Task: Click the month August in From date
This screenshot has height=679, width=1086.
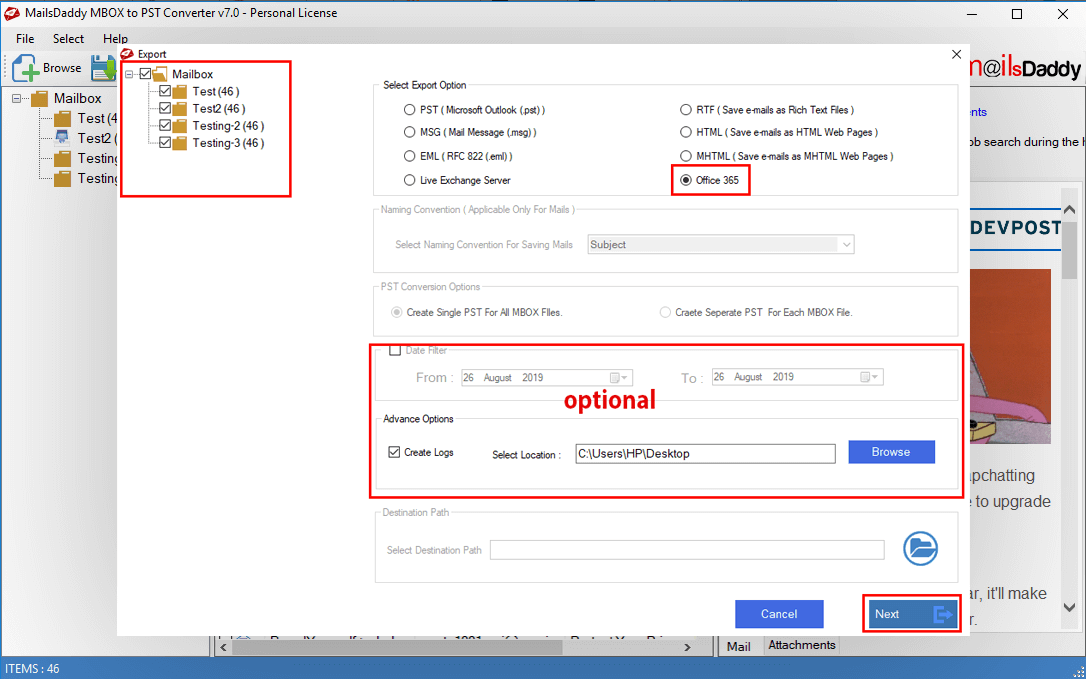Action: pyautogui.click(x=498, y=378)
